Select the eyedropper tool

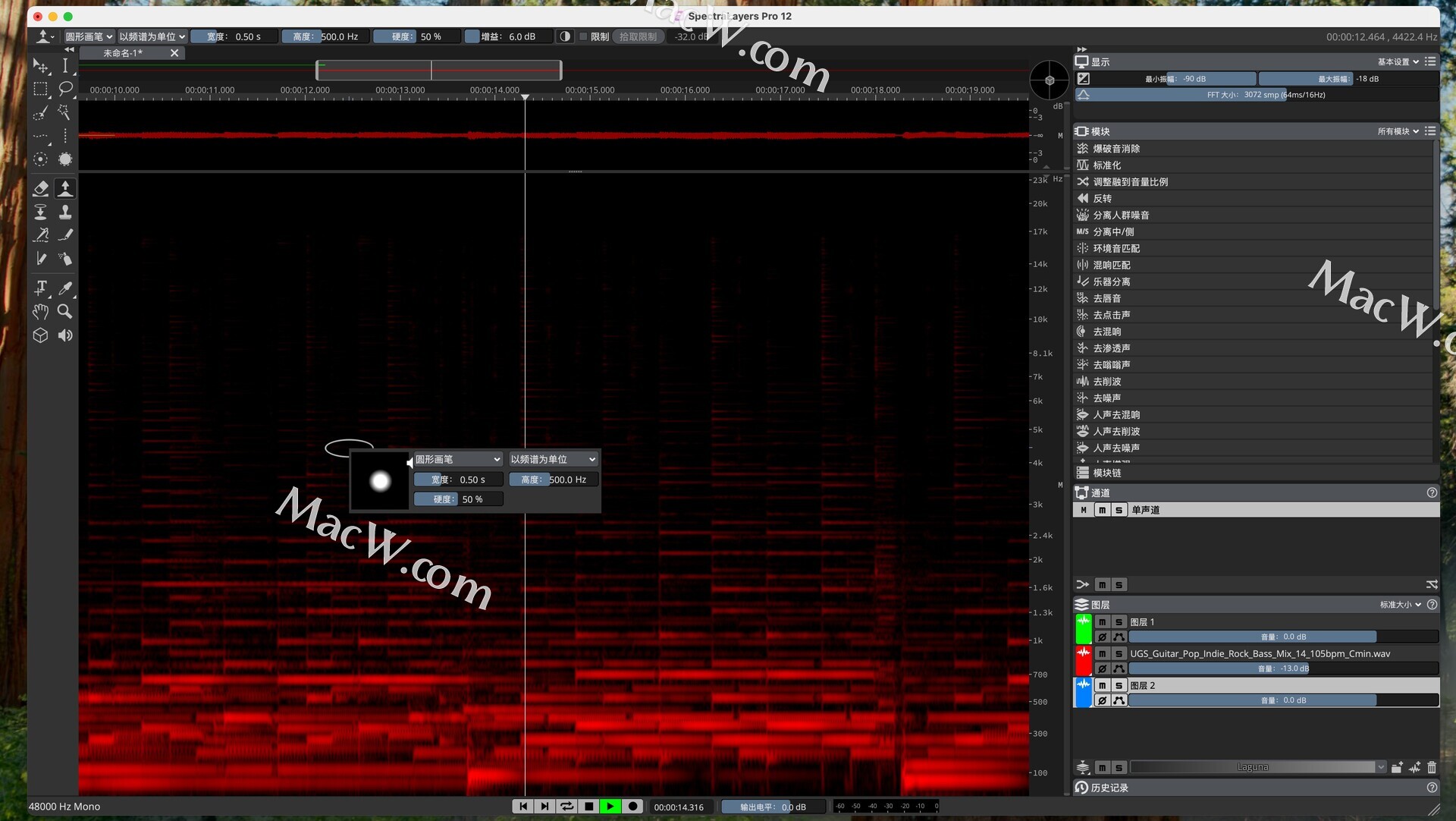click(x=65, y=288)
